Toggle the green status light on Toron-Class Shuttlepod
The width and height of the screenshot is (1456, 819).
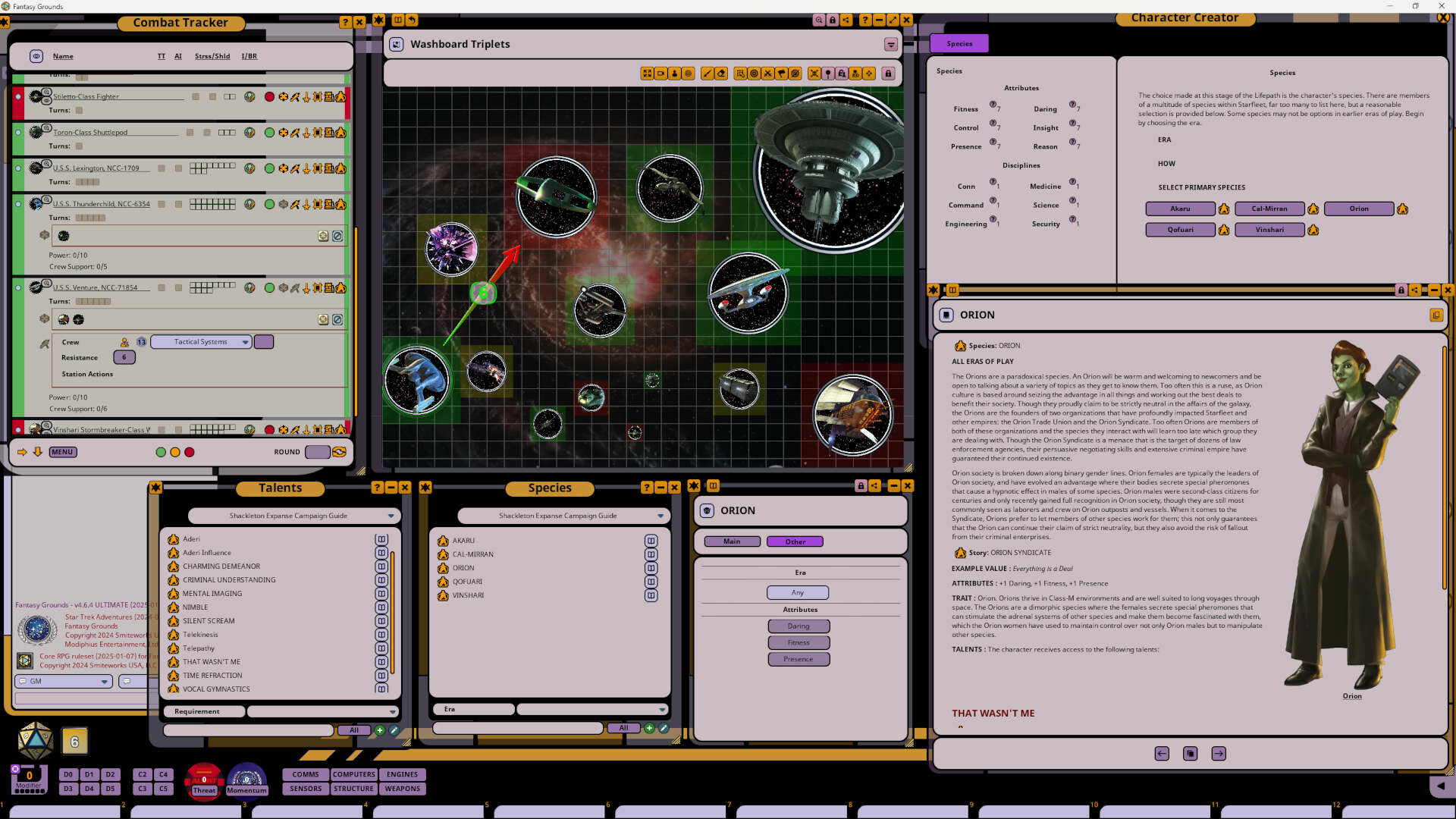pyautogui.click(x=269, y=132)
